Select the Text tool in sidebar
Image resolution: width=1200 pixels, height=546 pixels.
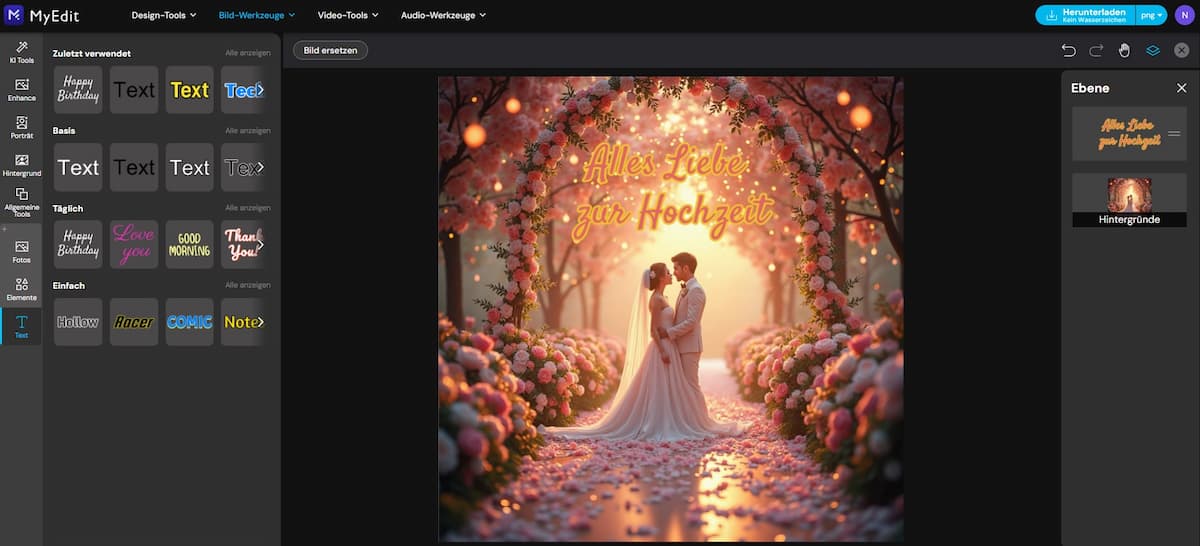tap(21, 326)
